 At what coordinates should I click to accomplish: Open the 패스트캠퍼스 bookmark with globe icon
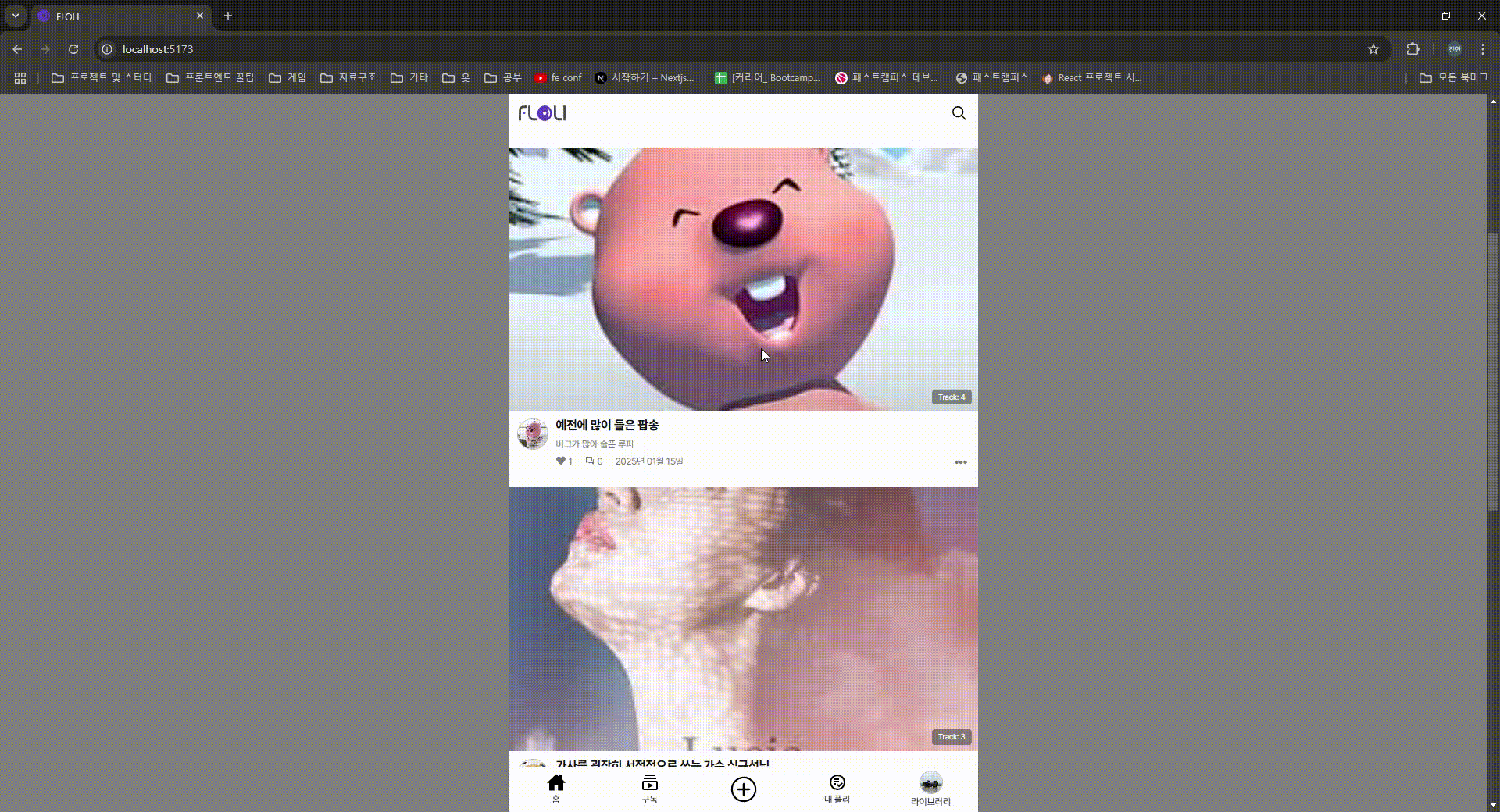(x=993, y=78)
